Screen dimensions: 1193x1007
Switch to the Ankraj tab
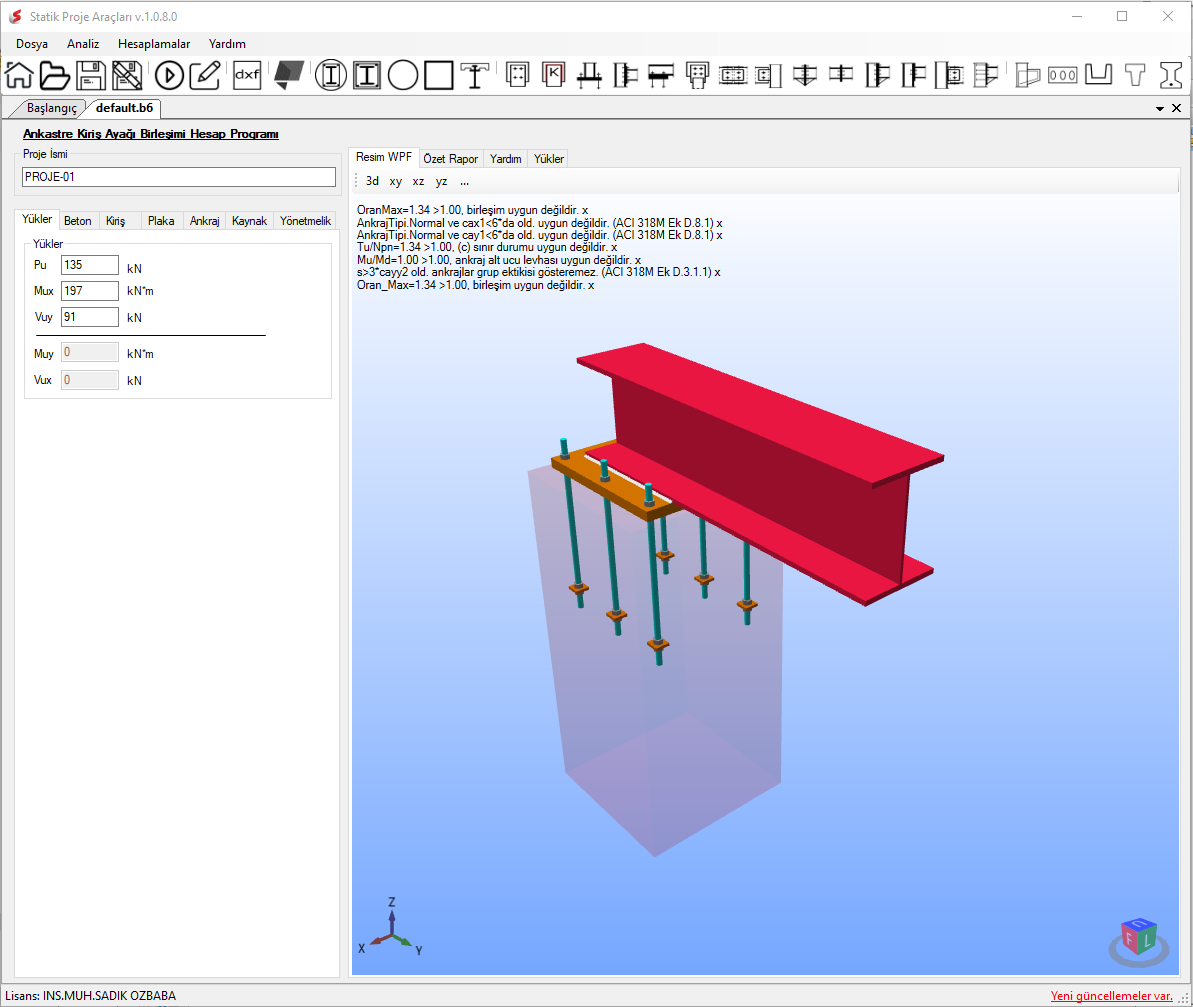[205, 221]
